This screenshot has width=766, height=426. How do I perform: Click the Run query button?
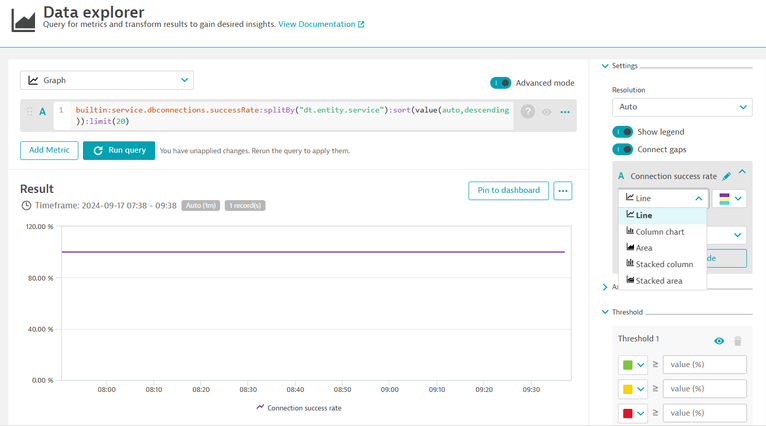click(119, 151)
